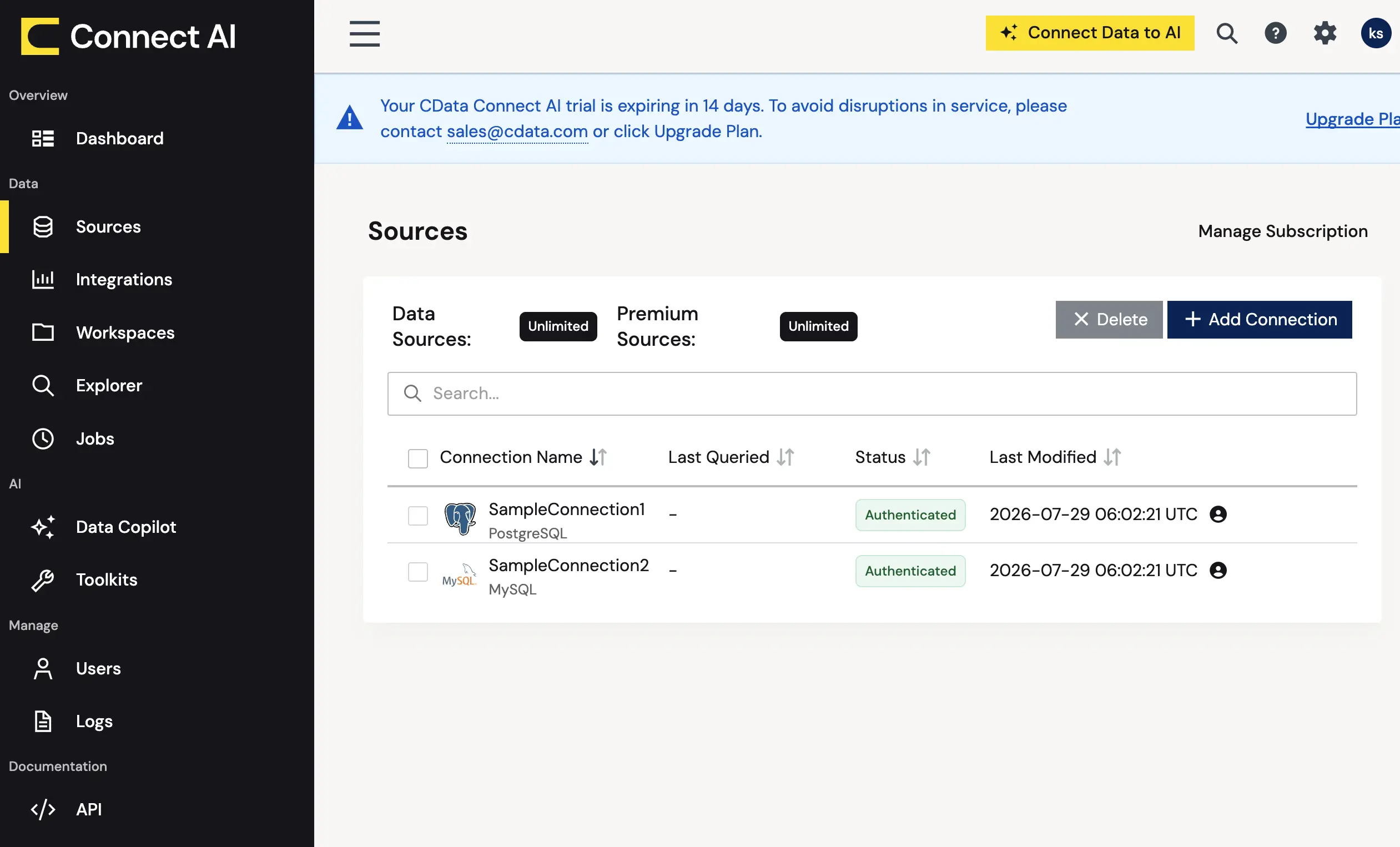1400x847 pixels.
Task: Open the global search magnifier icon
Action: pyautogui.click(x=1227, y=33)
